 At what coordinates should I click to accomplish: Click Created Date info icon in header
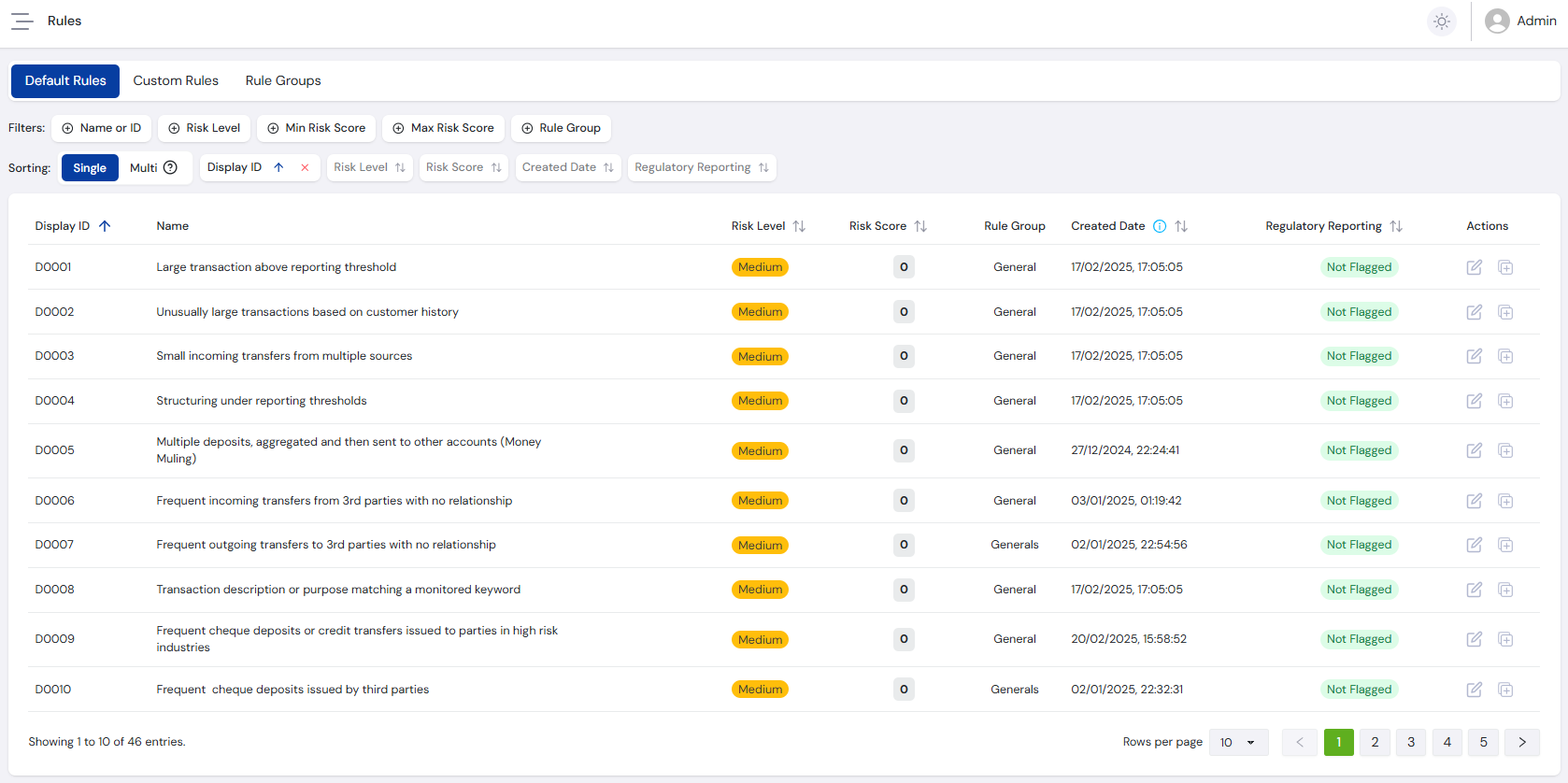(x=1160, y=226)
